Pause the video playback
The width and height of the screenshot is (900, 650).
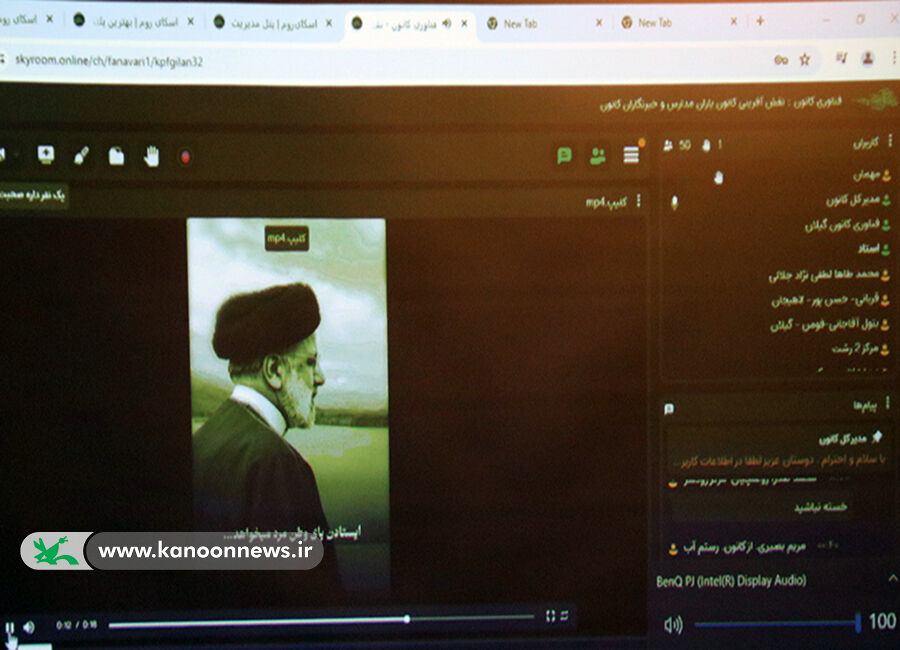(x=10, y=627)
